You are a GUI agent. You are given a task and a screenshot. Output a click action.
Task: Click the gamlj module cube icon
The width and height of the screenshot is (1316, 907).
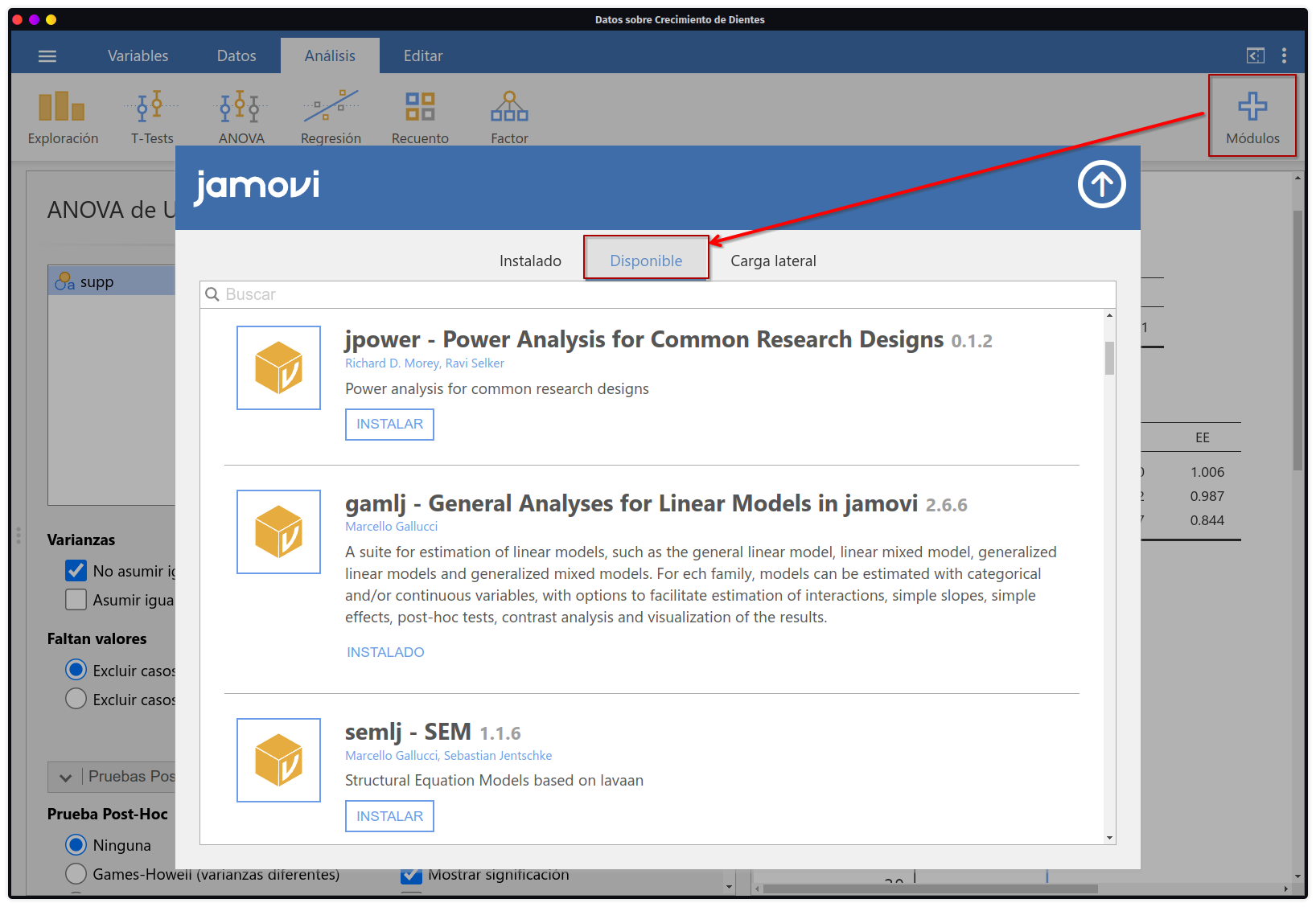278,531
